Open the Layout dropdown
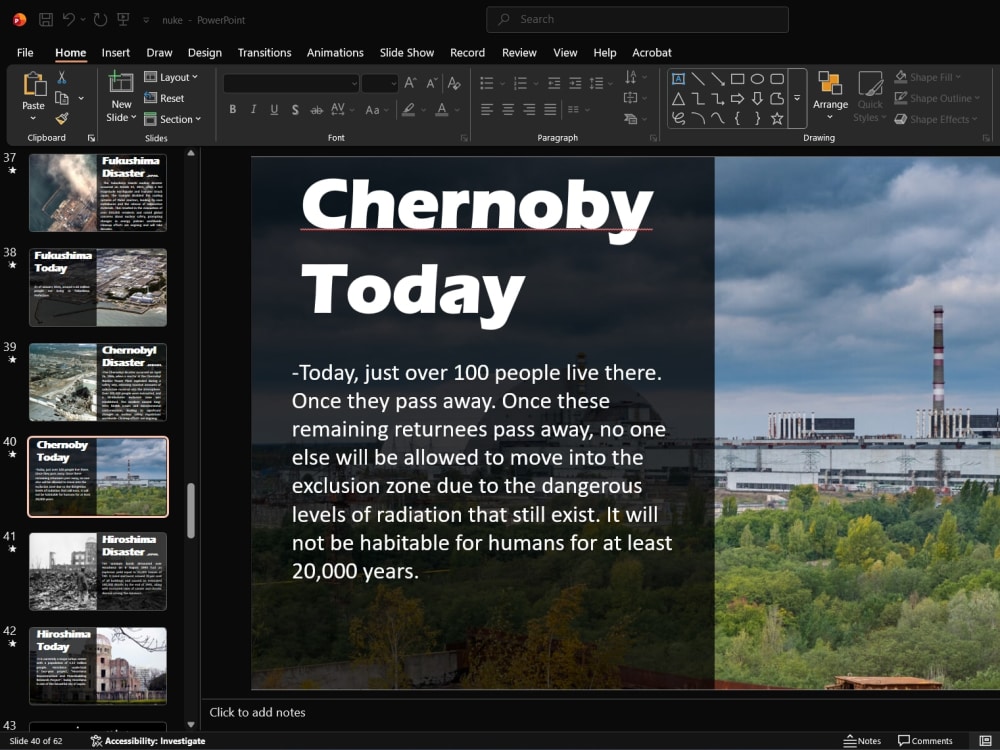This screenshot has width=1000, height=750. [171, 77]
